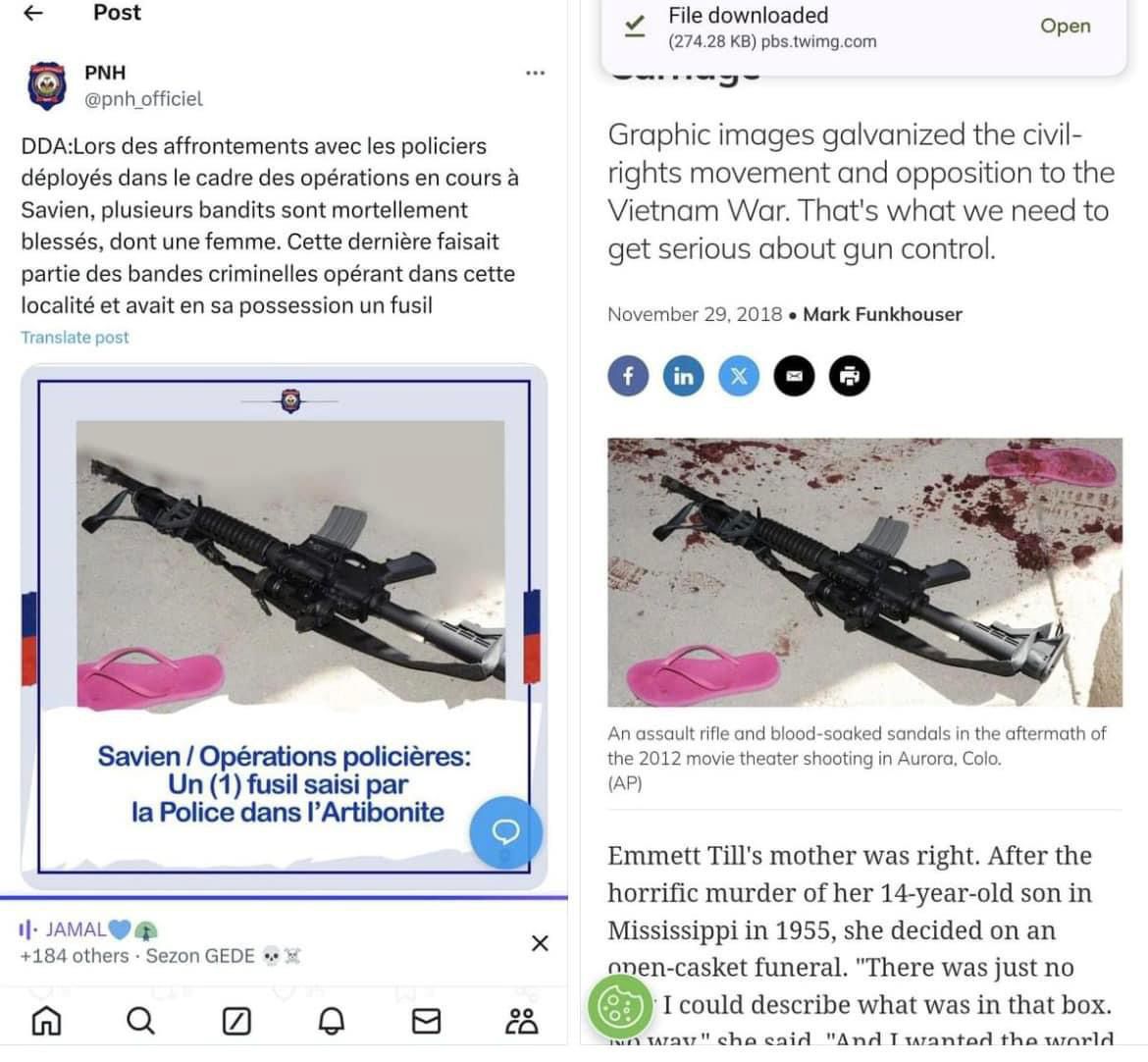Open the downloaded file
The image size is (1148, 1062).
pos(1066,27)
